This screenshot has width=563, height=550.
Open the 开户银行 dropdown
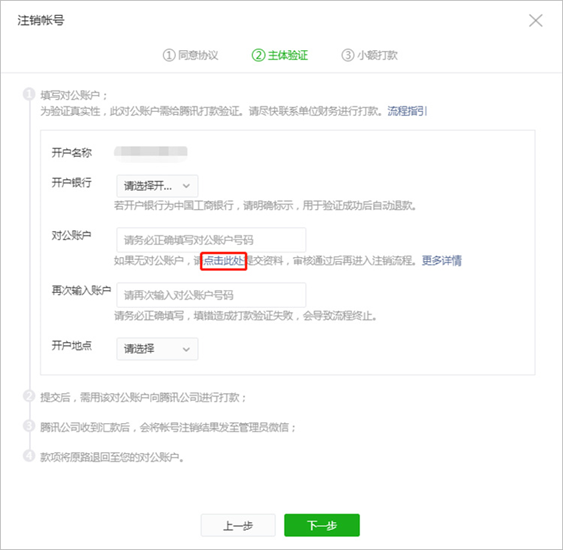(x=157, y=186)
